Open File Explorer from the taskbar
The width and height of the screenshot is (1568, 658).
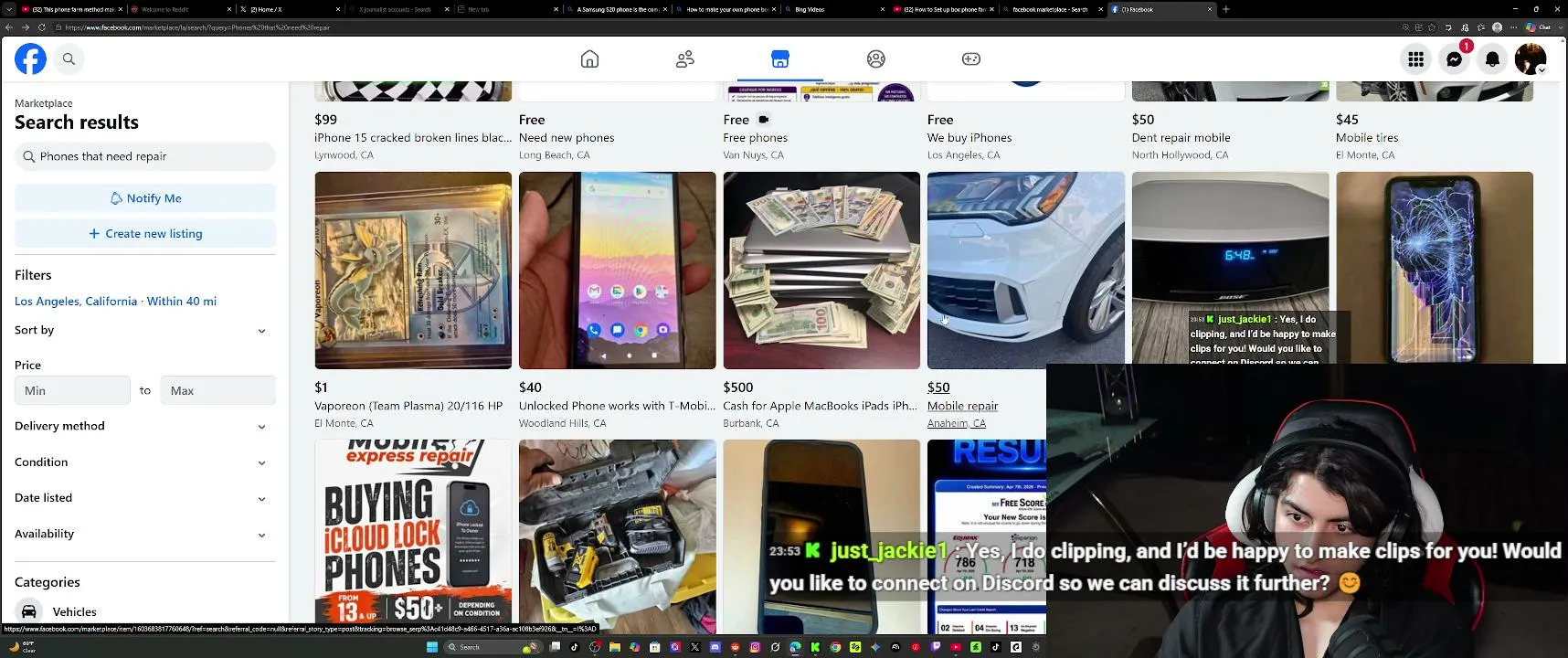(x=615, y=647)
